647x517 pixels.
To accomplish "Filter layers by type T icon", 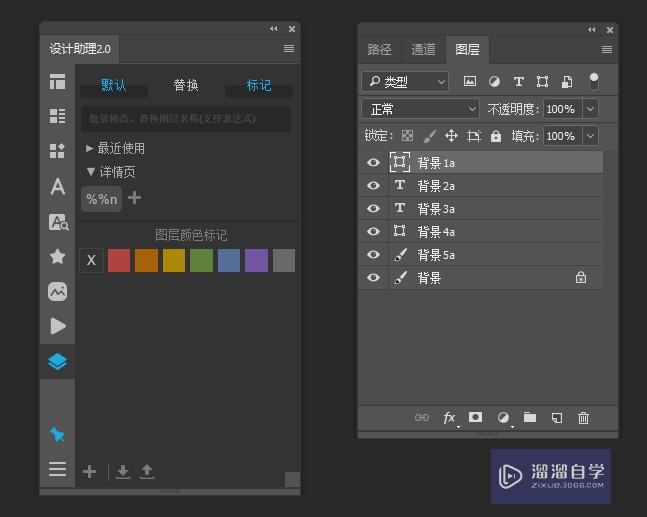I will [519, 82].
